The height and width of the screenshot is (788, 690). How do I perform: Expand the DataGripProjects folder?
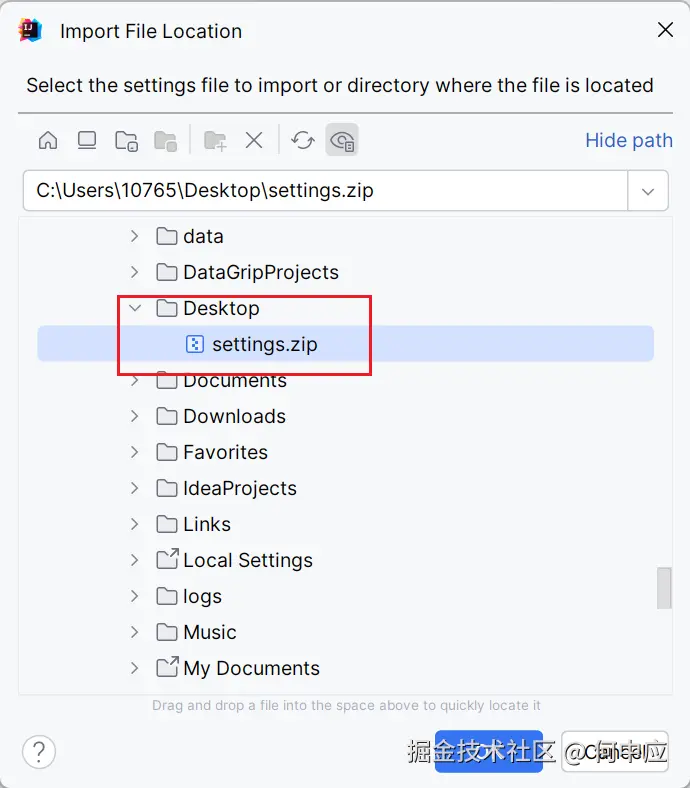(x=135, y=272)
